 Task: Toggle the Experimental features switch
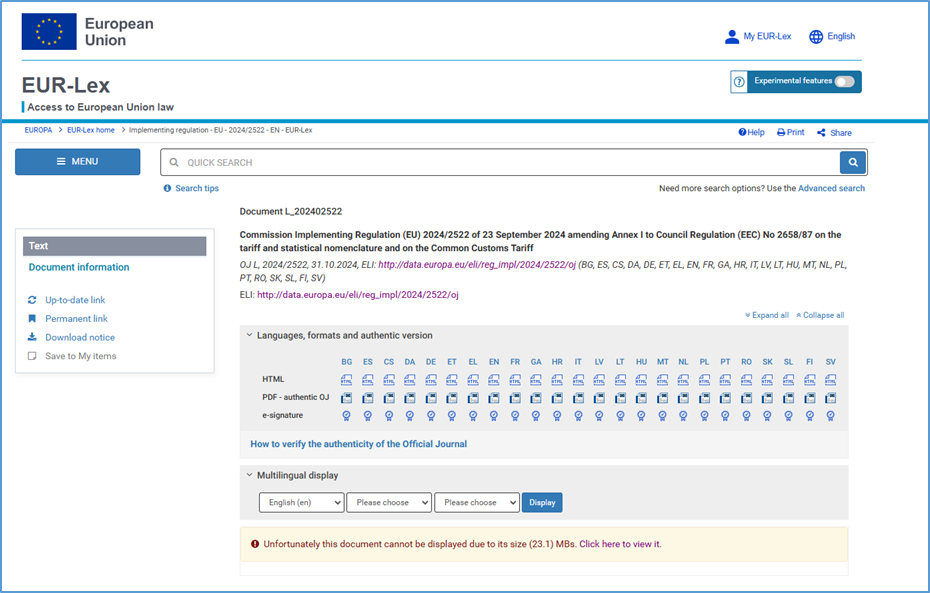point(844,81)
